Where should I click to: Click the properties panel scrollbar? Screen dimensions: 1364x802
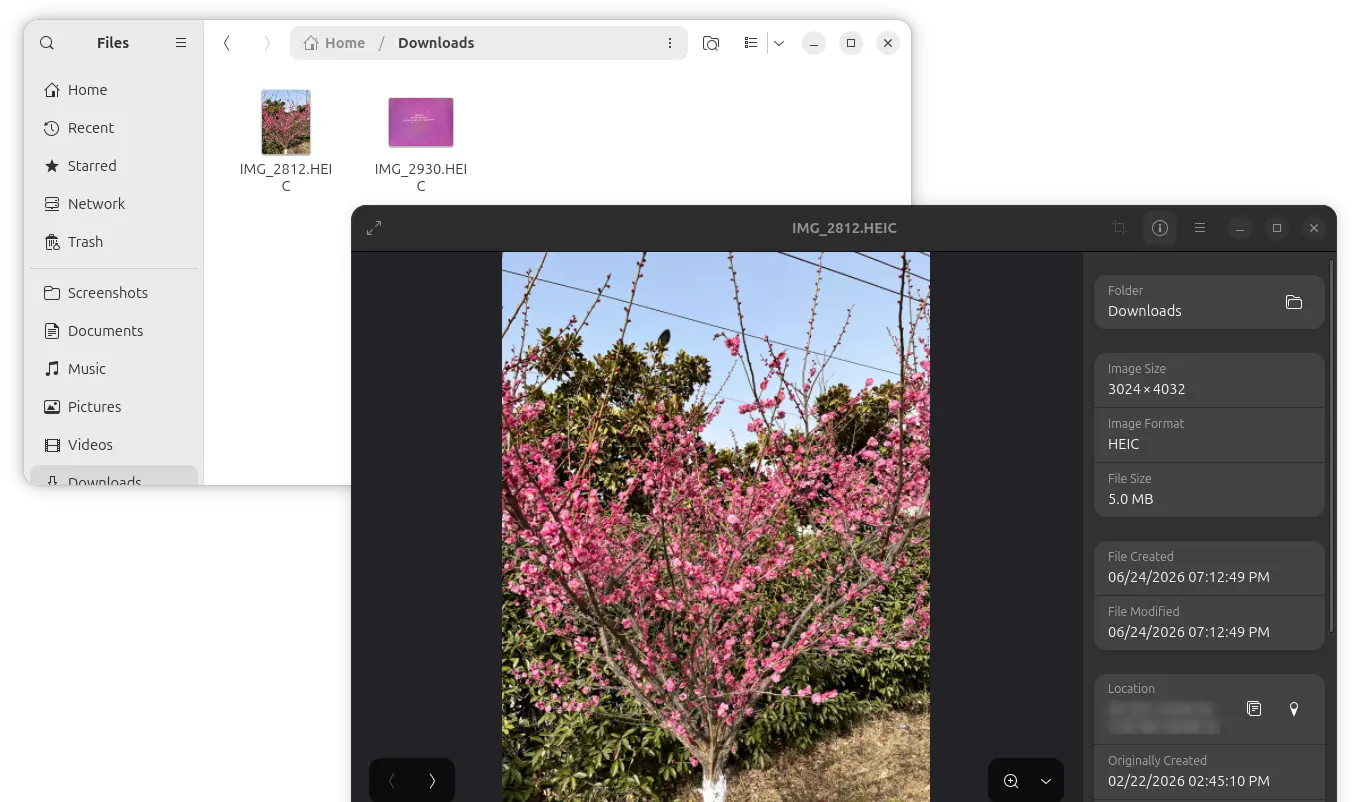1331,446
